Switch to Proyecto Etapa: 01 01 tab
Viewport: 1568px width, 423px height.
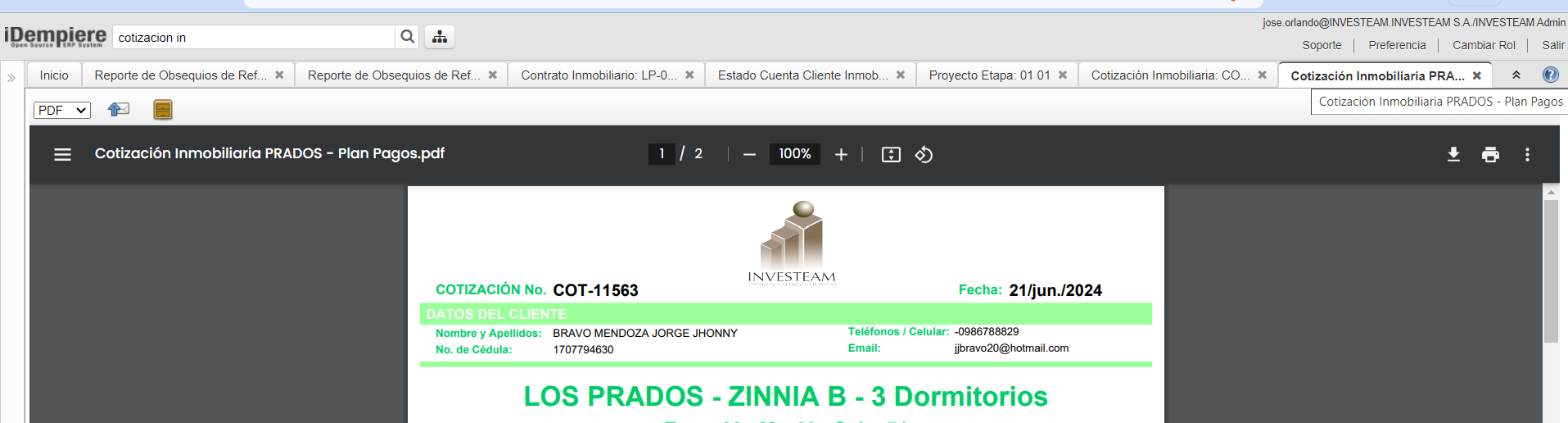(989, 75)
